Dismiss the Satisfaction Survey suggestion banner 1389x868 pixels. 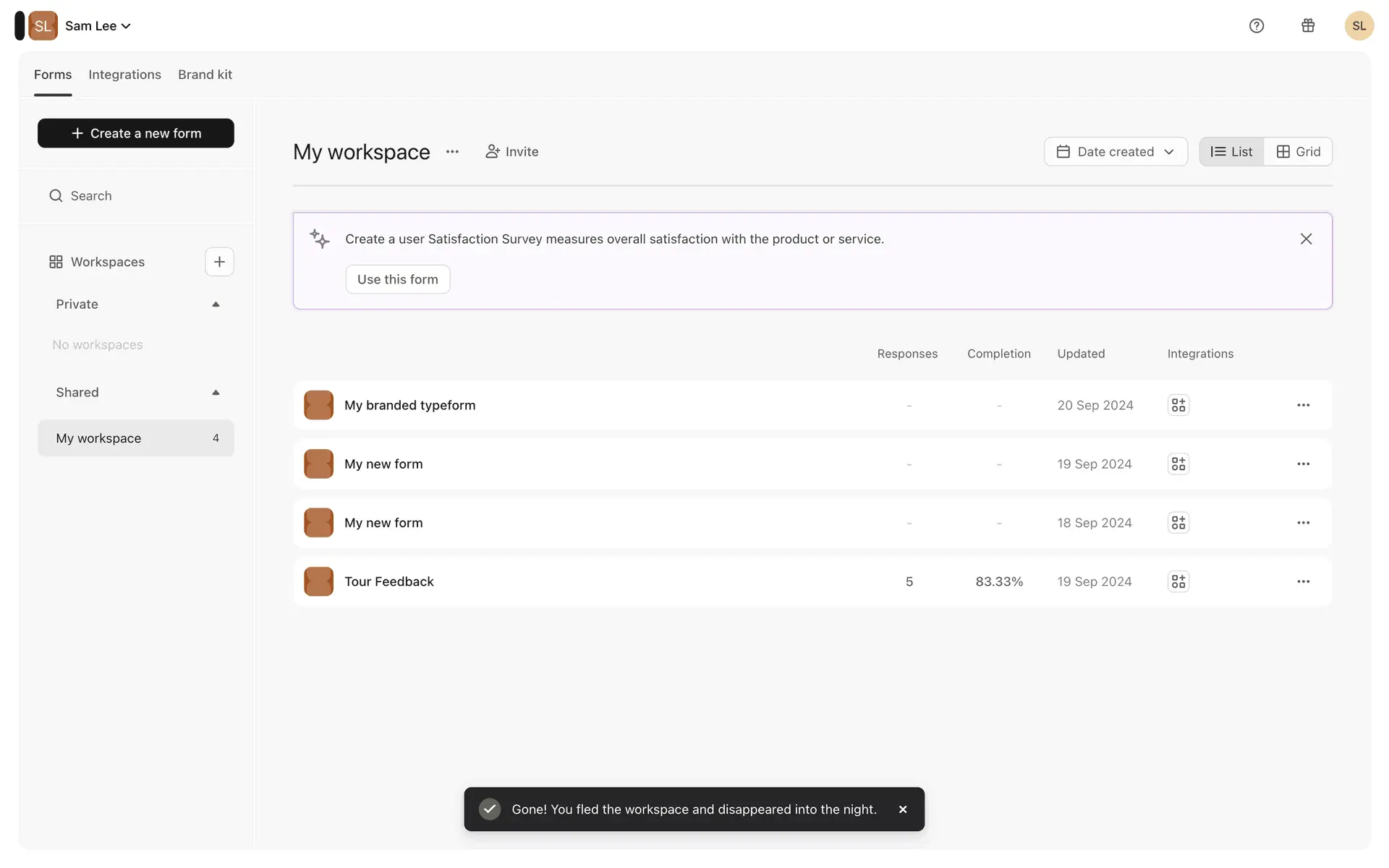pyautogui.click(x=1306, y=239)
